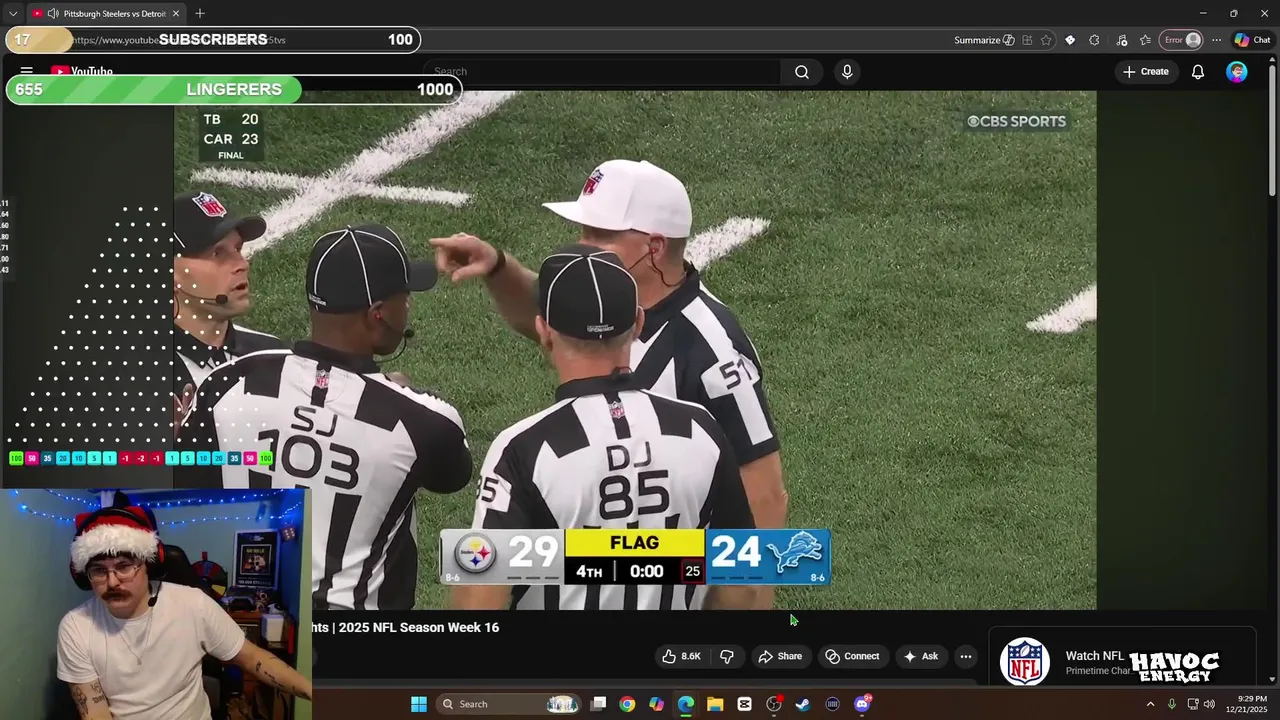Click the Split screen icon in address bar
This screenshot has height=720, width=1280.
[x=1027, y=40]
